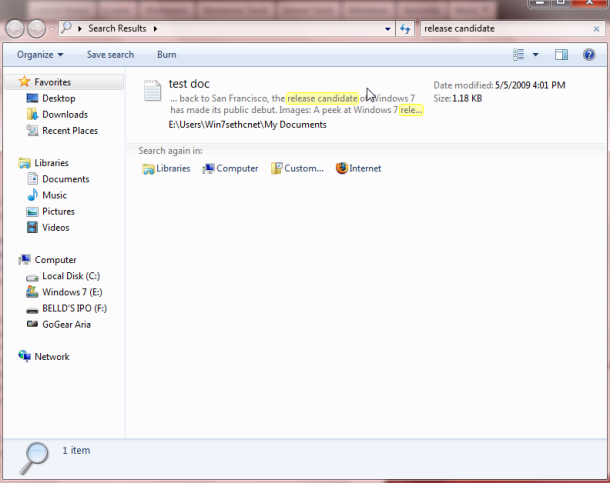Screen dimensions: 610x483
Task: Open GoGear Aria device in sidebar
Action: (x=66, y=325)
